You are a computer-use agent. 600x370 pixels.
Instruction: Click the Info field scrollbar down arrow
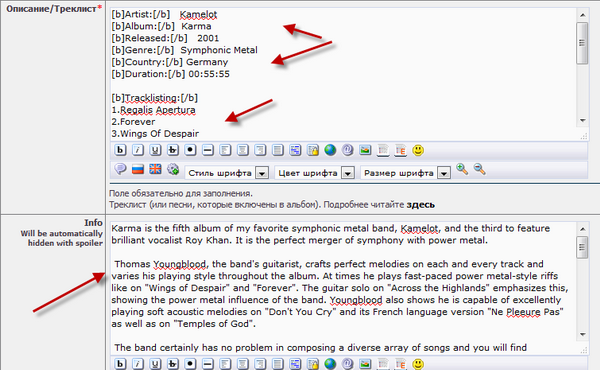pyautogui.click(x=582, y=334)
